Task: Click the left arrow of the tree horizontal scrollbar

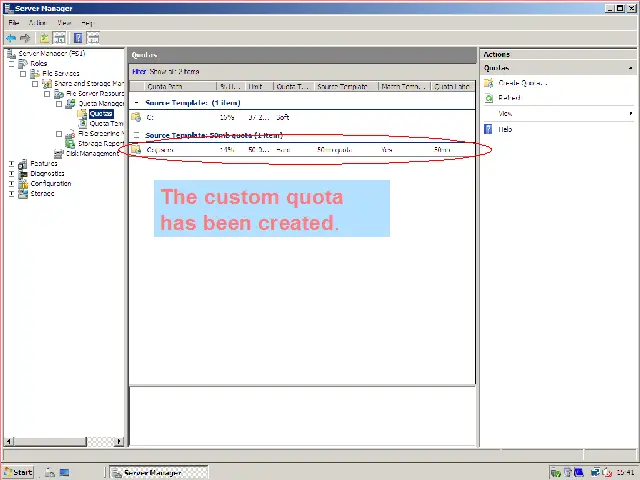Action: point(9,441)
